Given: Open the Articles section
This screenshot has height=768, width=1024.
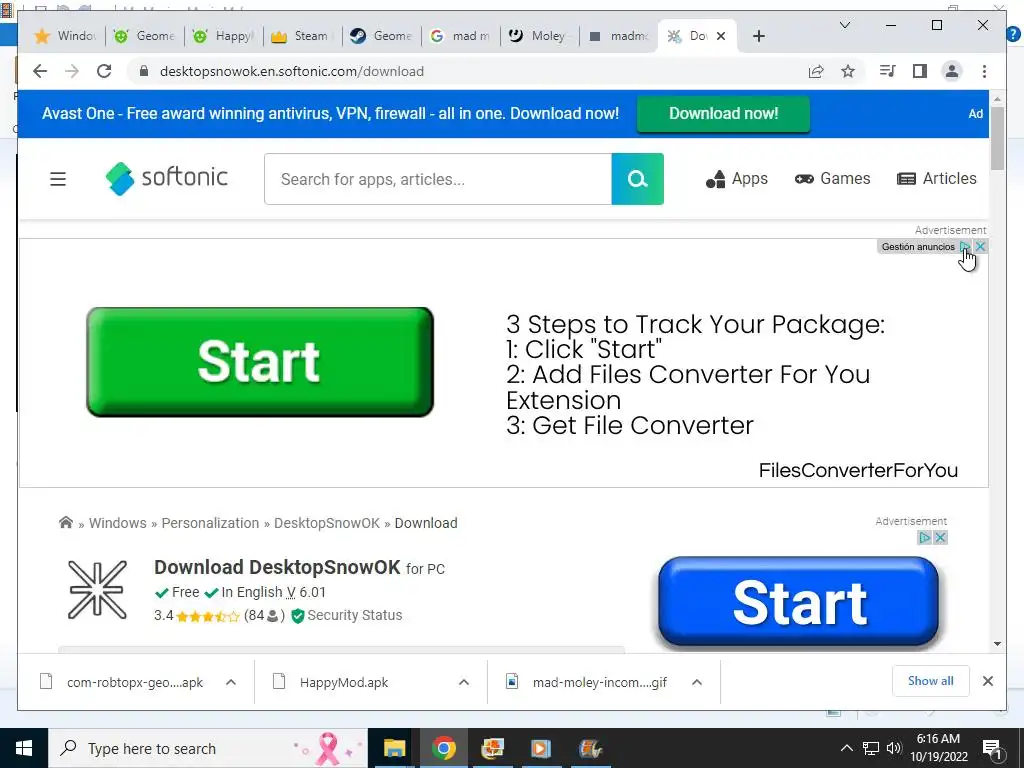Looking at the screenshot, I should (x=936, y=178).
